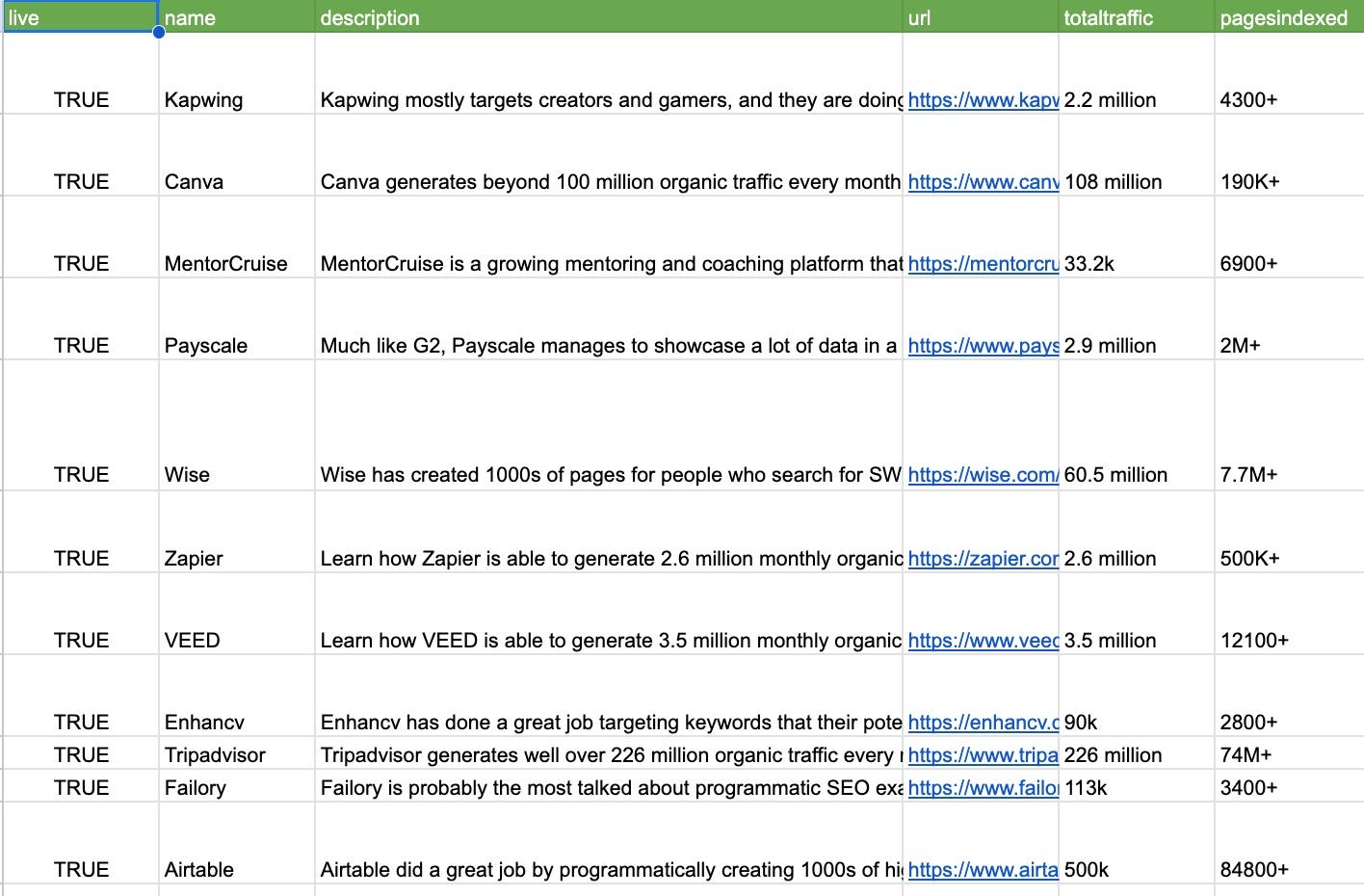This screenshot has width=1364, height=896.
Task: Open the Tripadvisor URL link
Action: coord(984,754)
